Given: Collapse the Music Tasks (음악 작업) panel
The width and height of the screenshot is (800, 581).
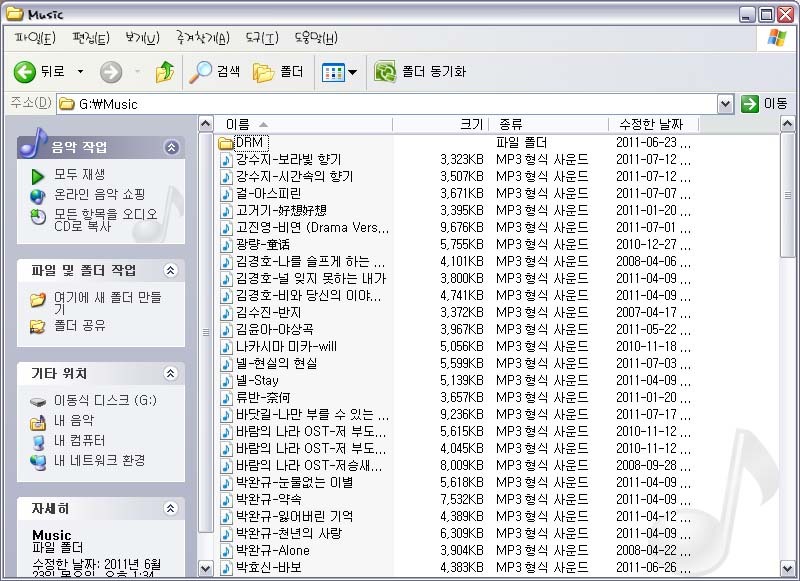Looking at the screenshot, I should [171, 148].
